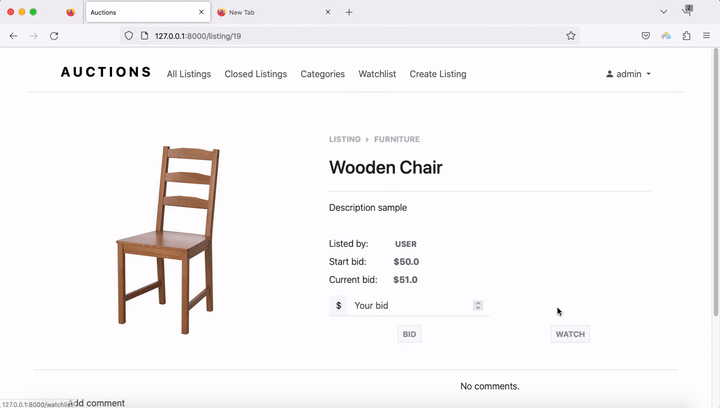This screenshot has width=720, height=408.
Task: Click the BID button
Action: click(410, 334)
